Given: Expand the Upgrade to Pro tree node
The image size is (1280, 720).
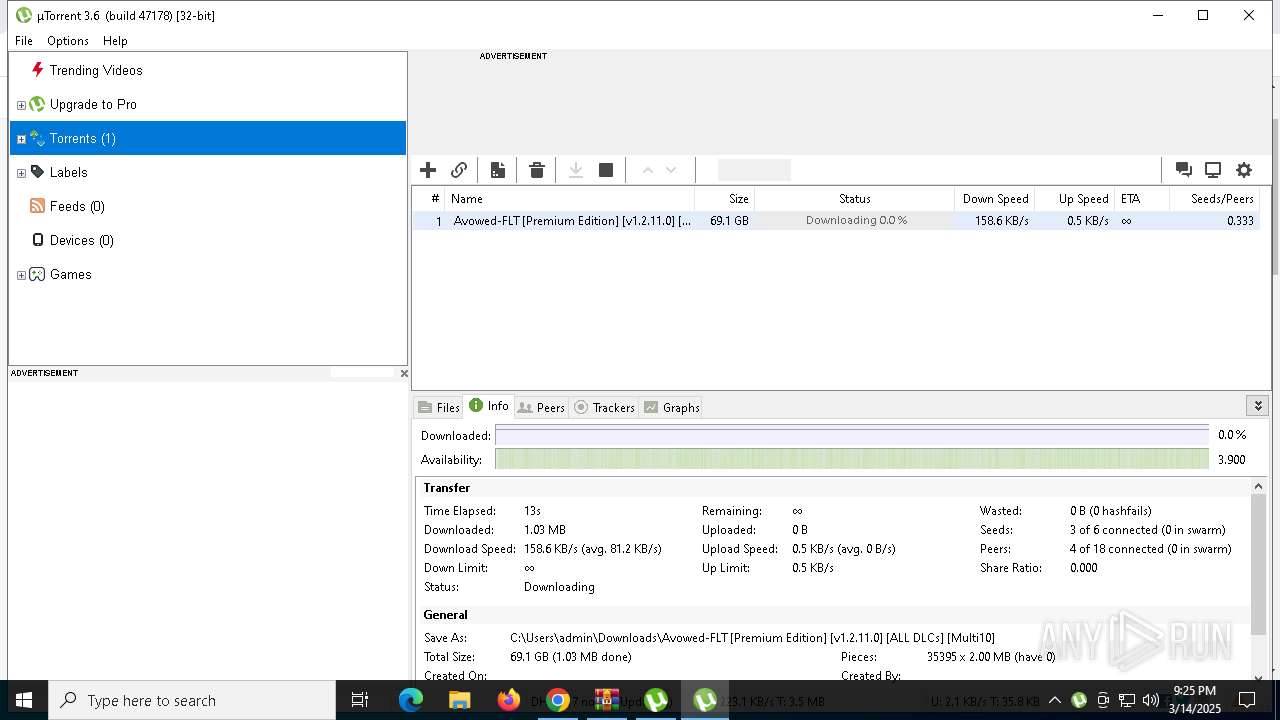Looking at the screenshot, I should 21,105.
